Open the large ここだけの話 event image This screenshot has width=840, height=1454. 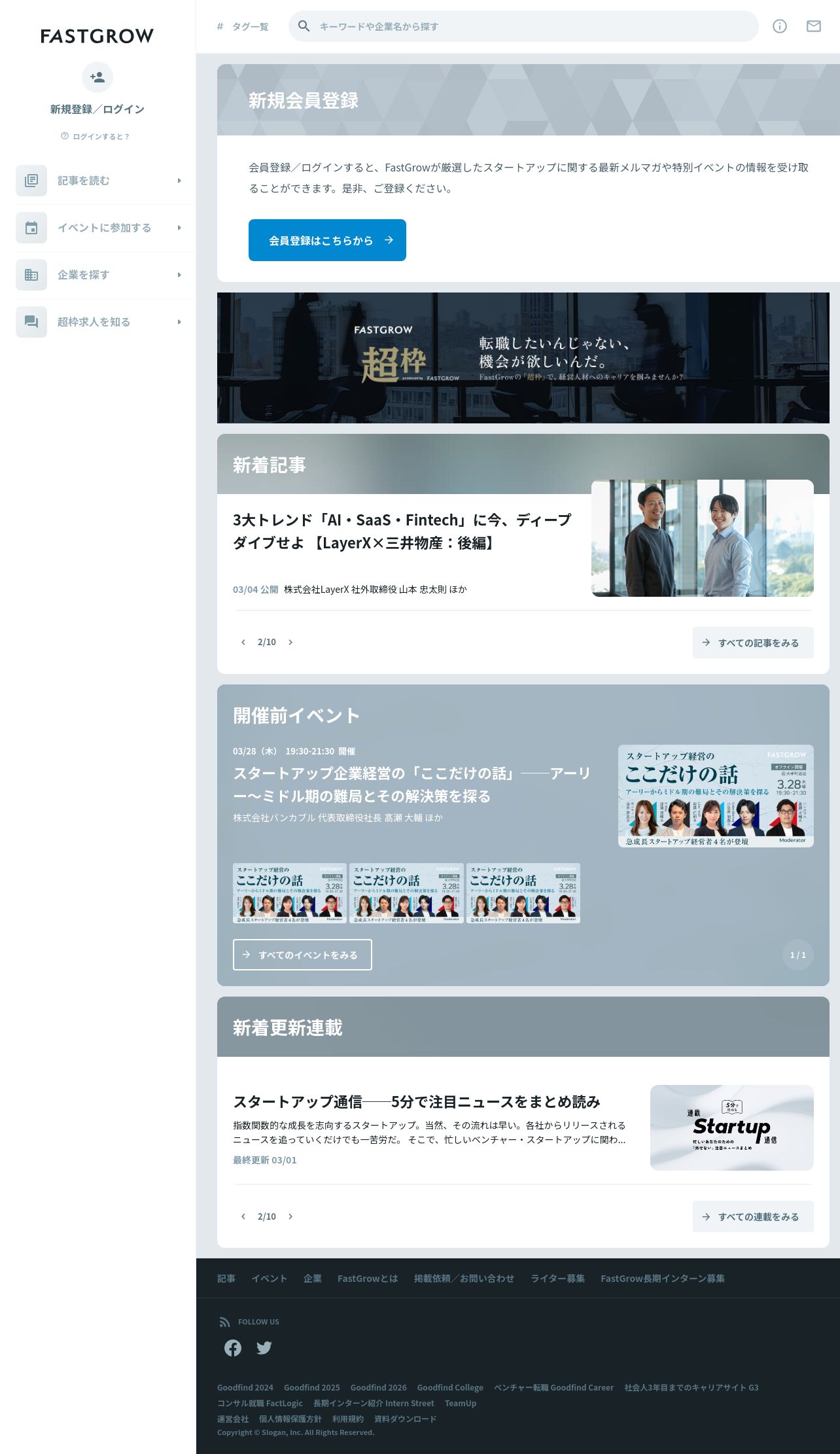click(716, 796)
